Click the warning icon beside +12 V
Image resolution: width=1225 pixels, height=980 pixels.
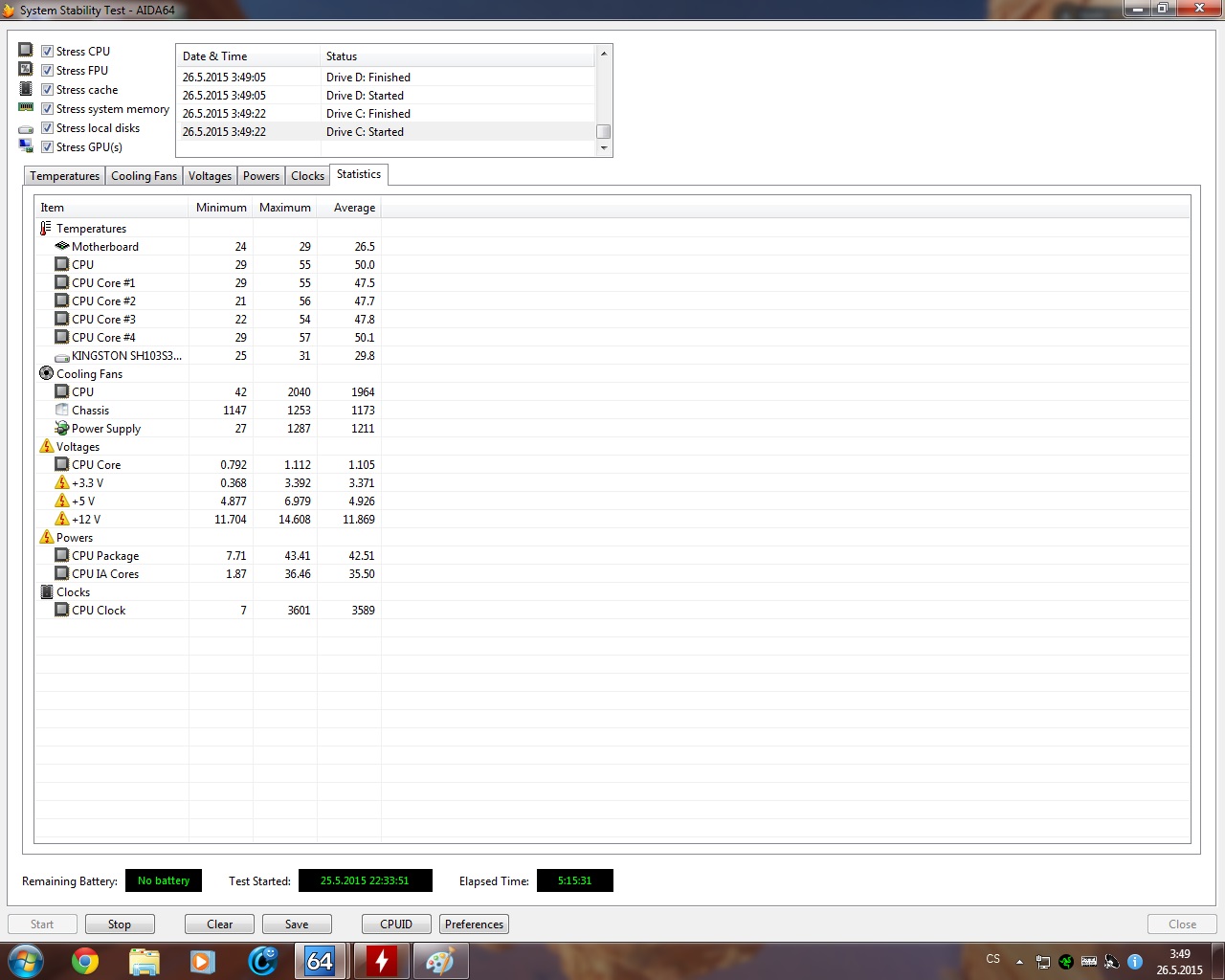(62, 519)
